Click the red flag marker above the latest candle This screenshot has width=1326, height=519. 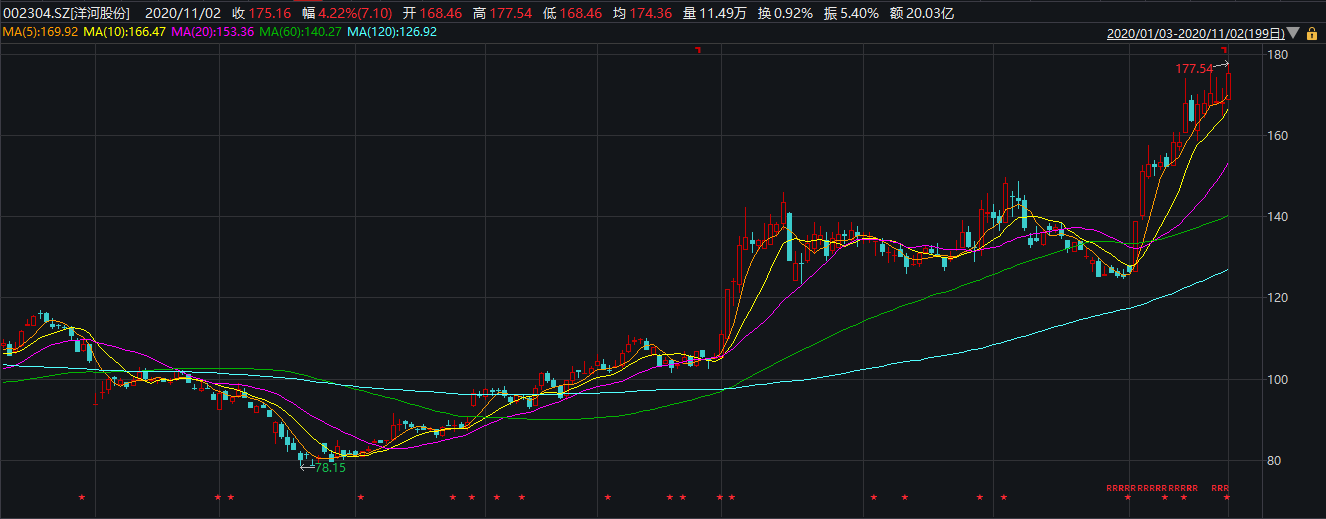(x=1224, y=50)
